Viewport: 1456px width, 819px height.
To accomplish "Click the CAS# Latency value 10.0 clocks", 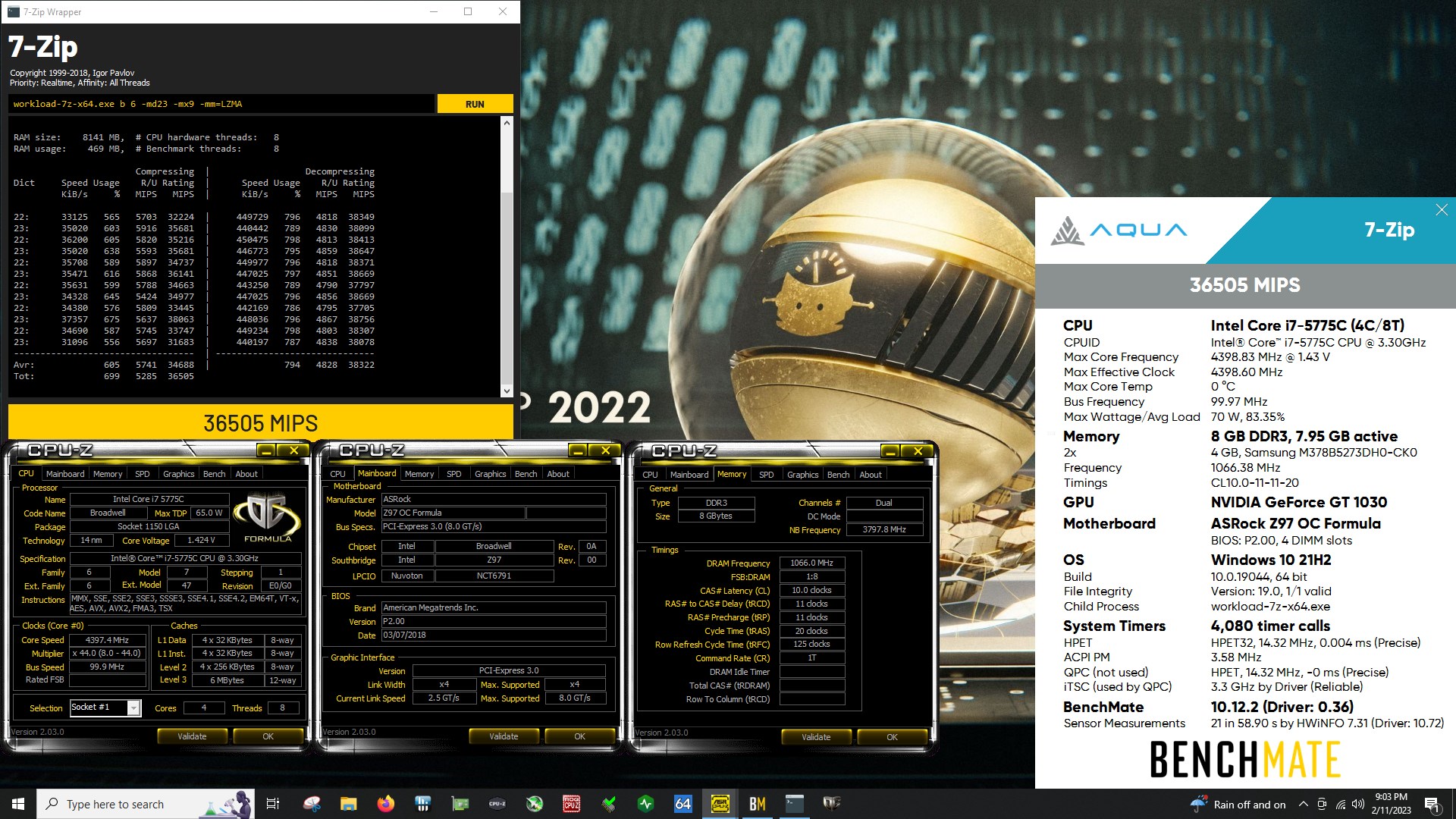I will (811, 590).
